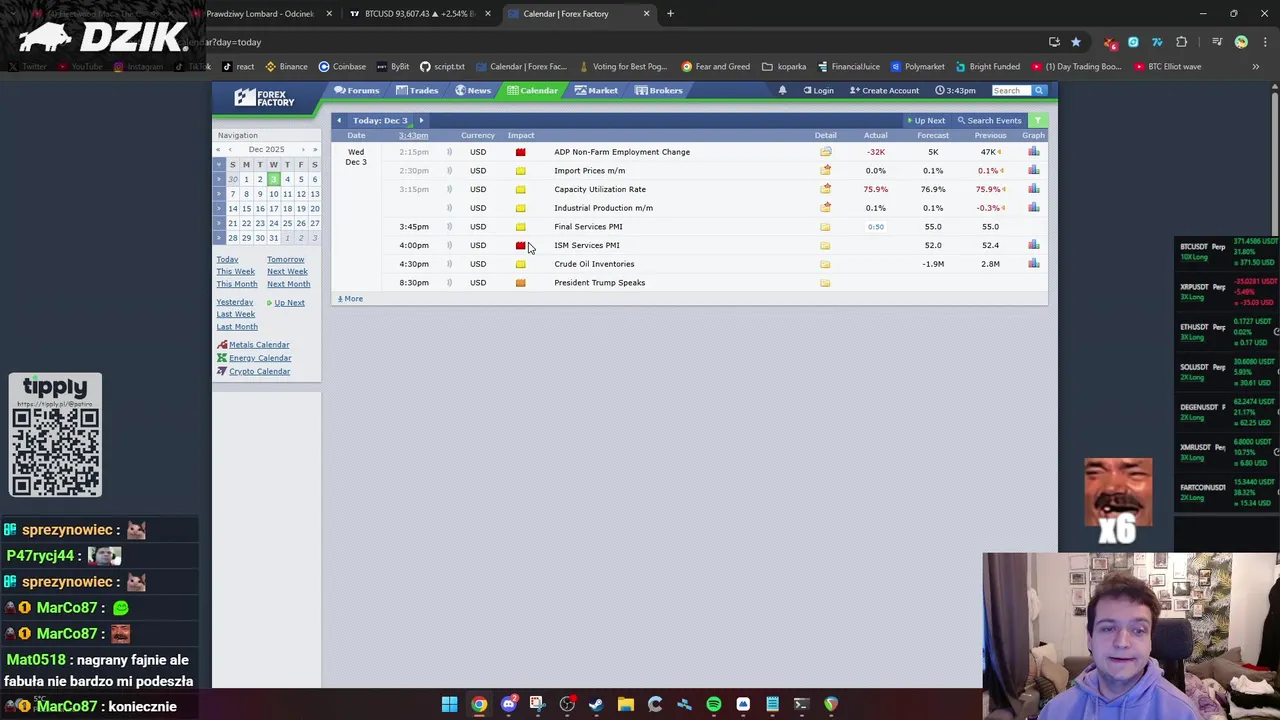Open detail folder for President Trump Speaks
The width and height of the screenshot is (1280, 720).
point(825,283)
